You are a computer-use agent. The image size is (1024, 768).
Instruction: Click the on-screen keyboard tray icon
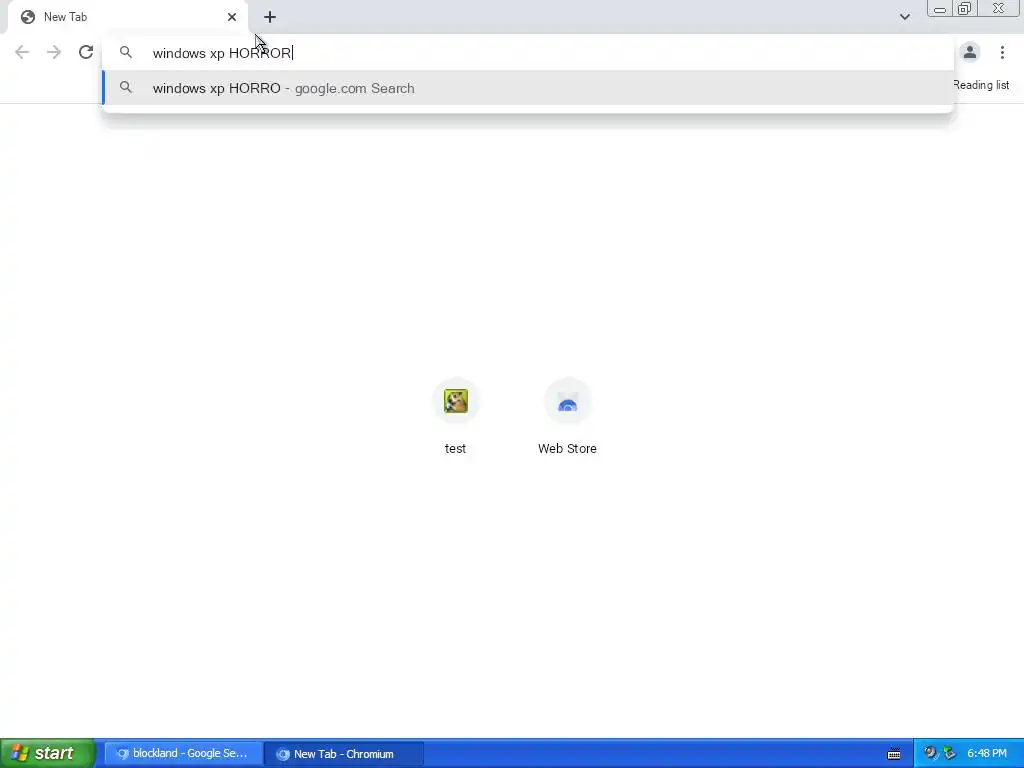point(894,754)
